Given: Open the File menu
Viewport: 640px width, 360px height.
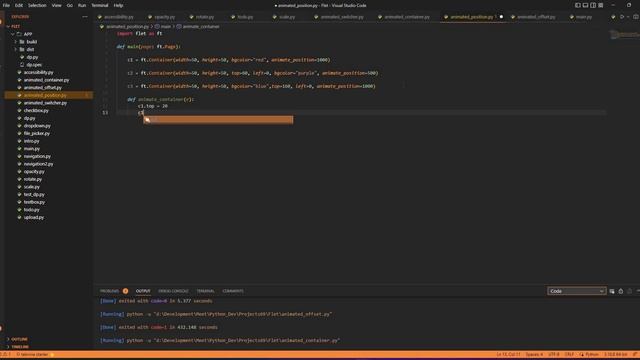Looking at the screenshot, I should 6,5.
